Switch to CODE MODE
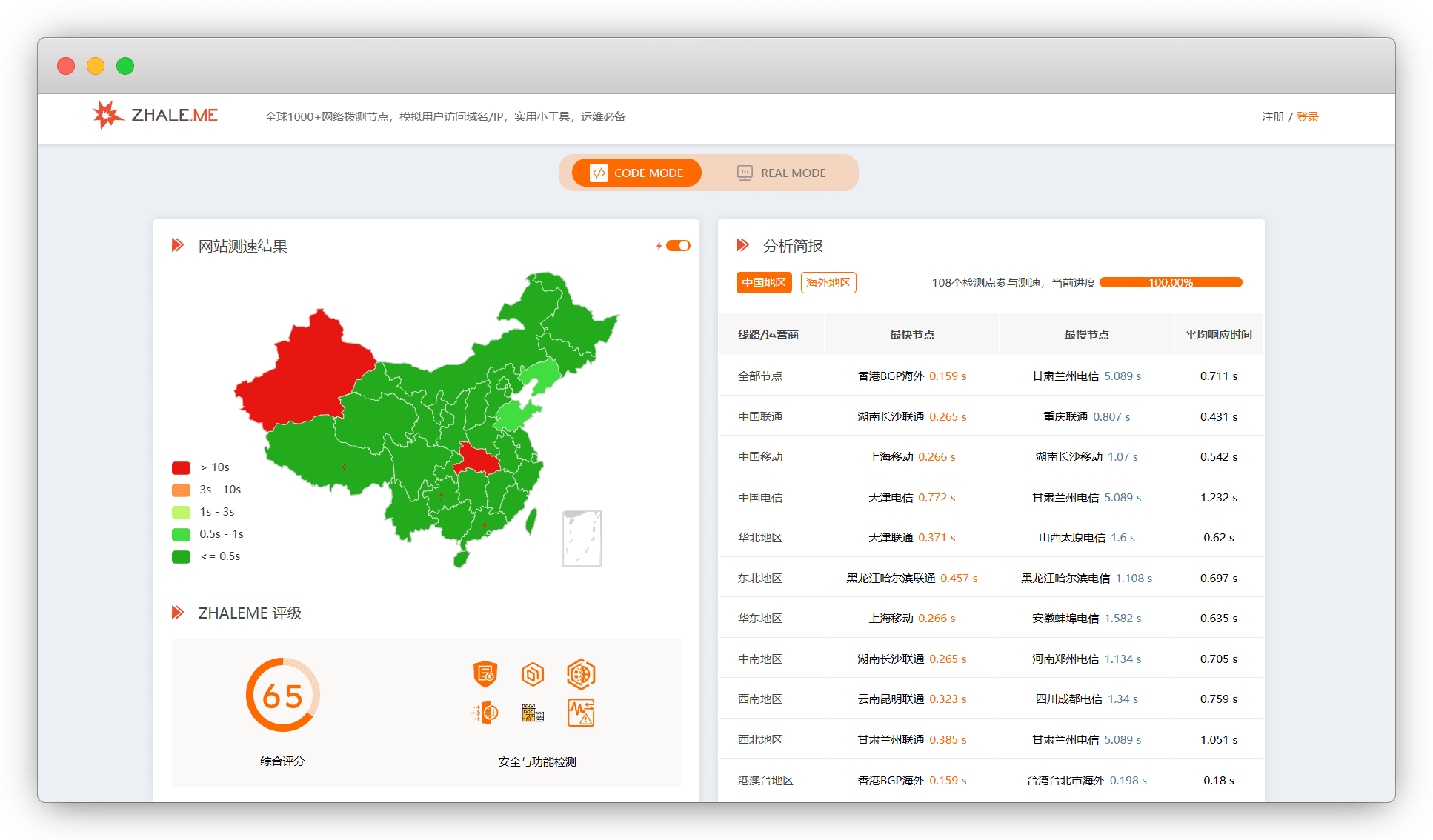1433x840 pixels. pyautogui.click(x=636, y=173)
